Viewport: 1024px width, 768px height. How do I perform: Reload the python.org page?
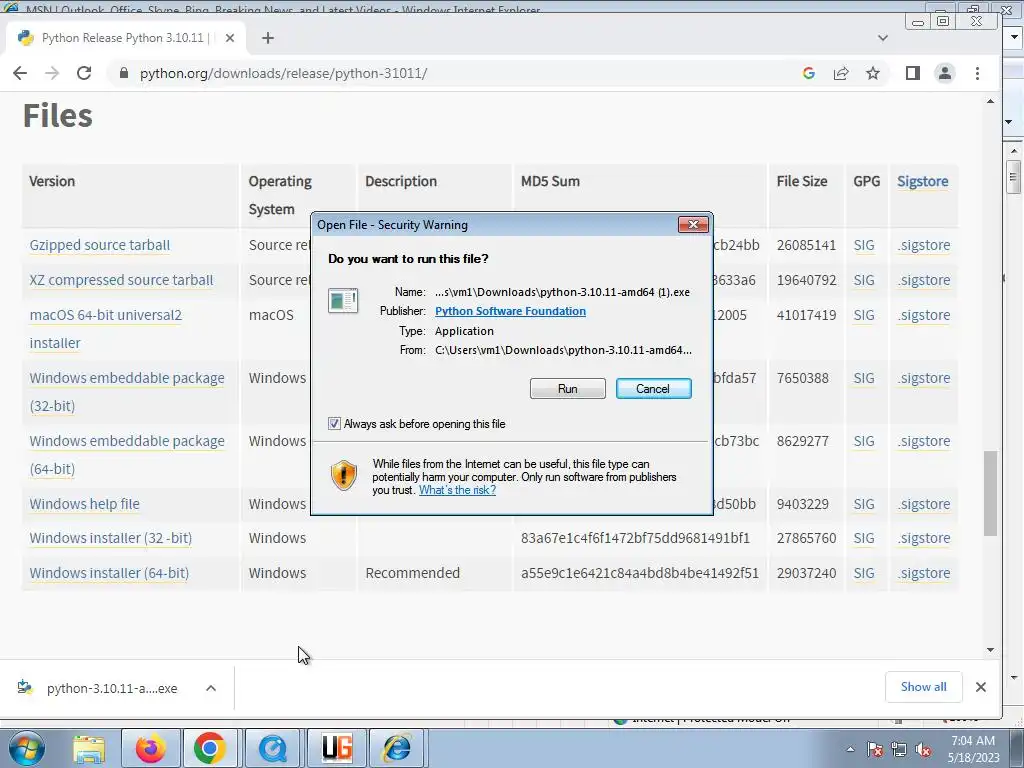(84, 73)
